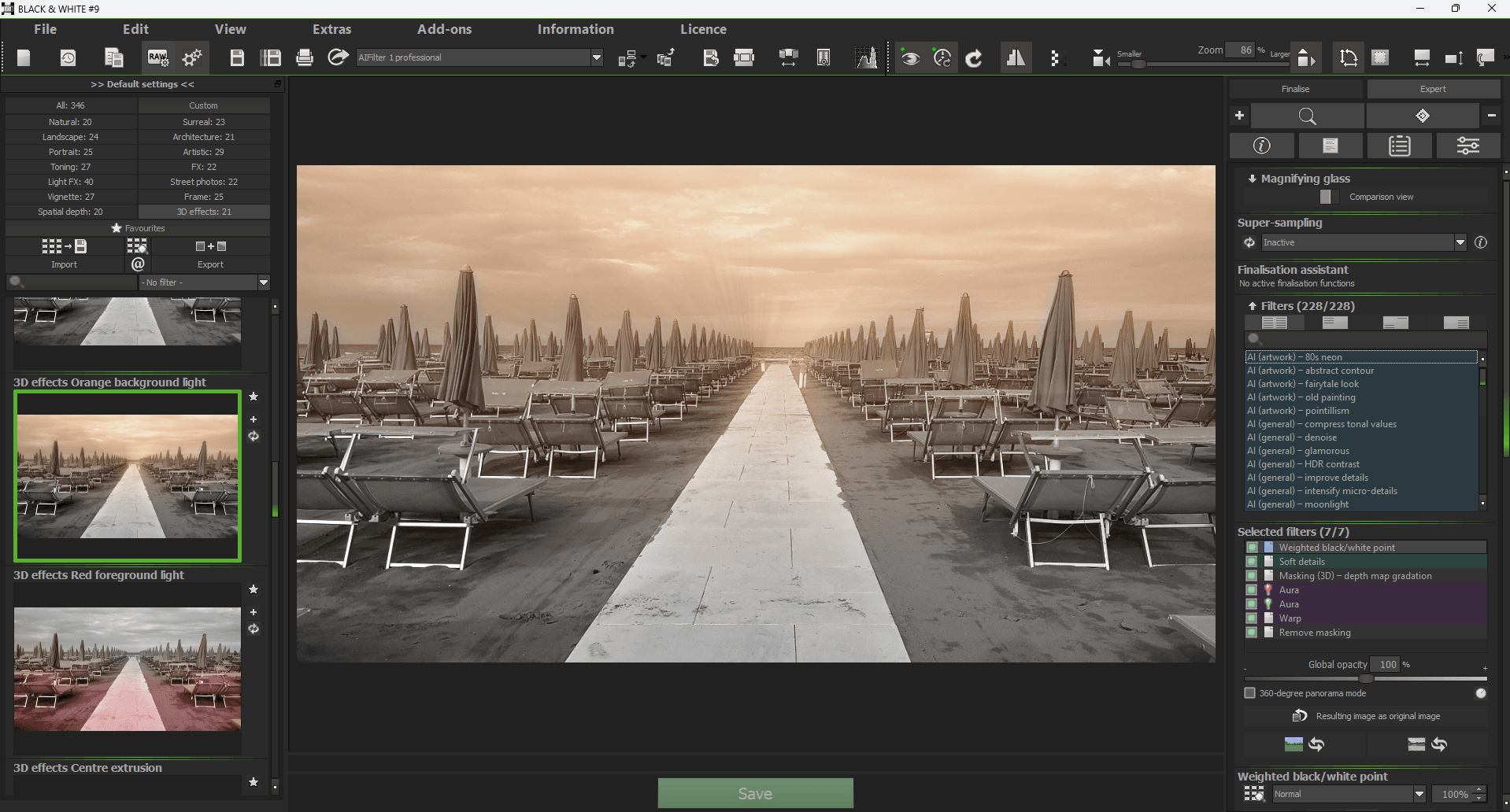Collapse the Magnifying glass section arrow
Screen dimensions: 1510x812
point(1252,179)
